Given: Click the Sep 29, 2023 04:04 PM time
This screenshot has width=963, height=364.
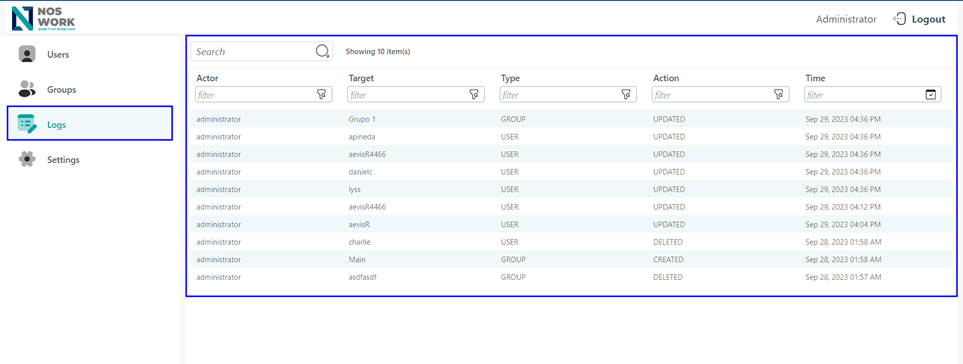Looking at the screenshot, I should coord(843,225).
